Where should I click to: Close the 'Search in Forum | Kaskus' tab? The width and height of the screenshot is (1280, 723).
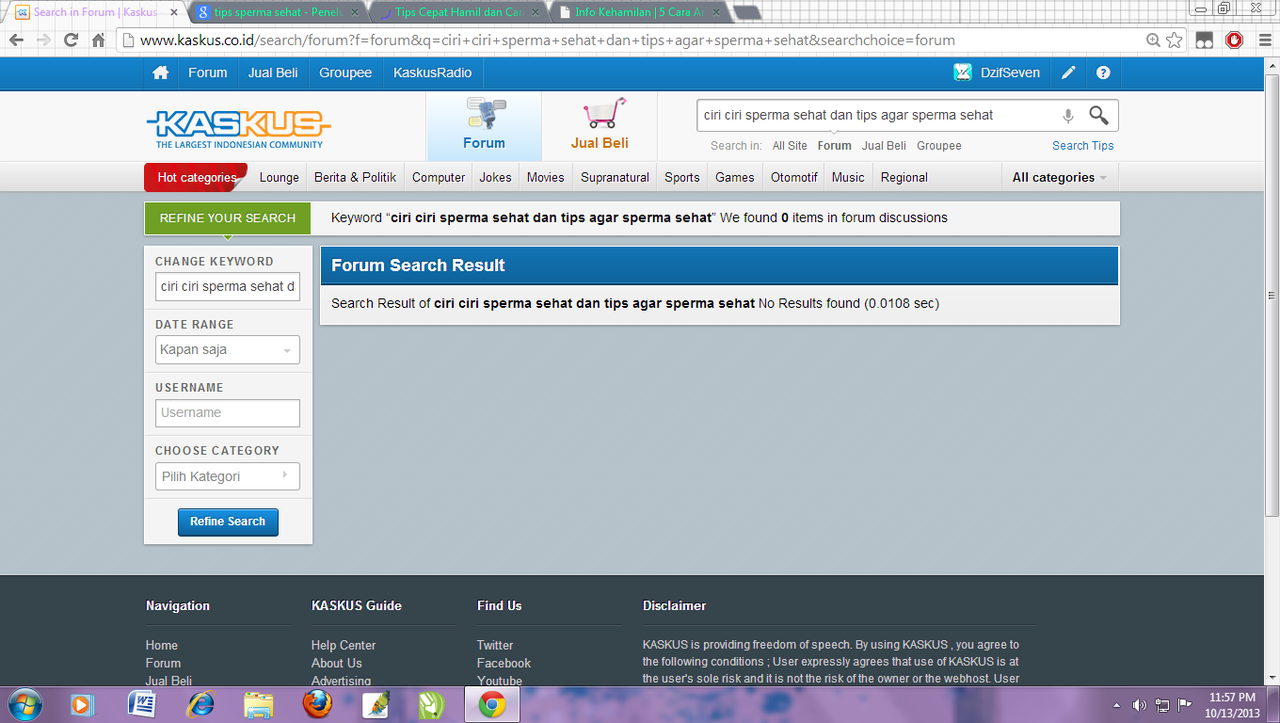point(174,13)
